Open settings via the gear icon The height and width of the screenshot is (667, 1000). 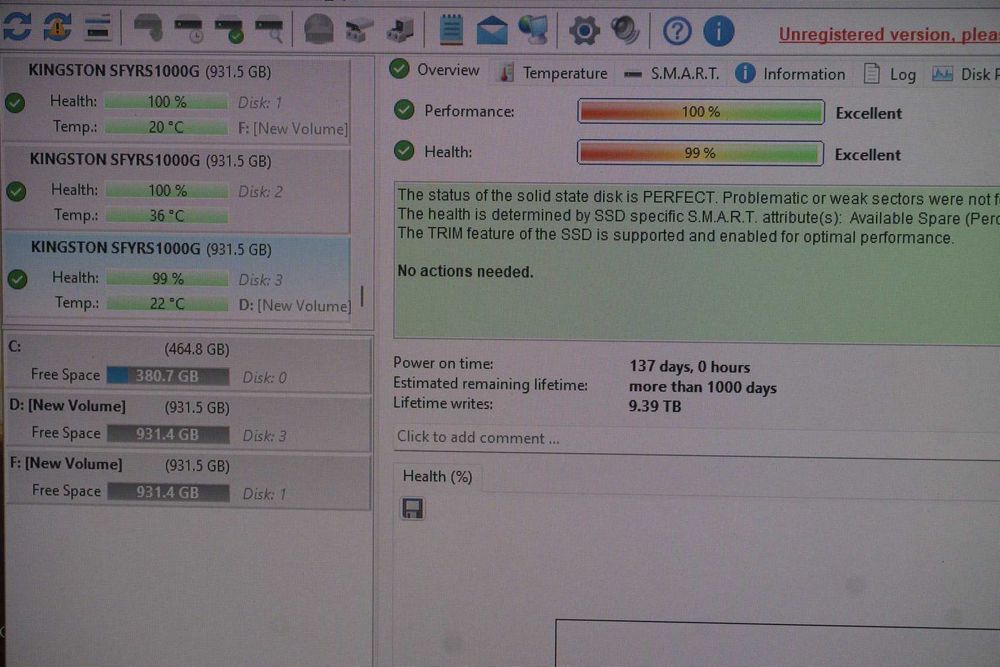click(x=584, y=31)
